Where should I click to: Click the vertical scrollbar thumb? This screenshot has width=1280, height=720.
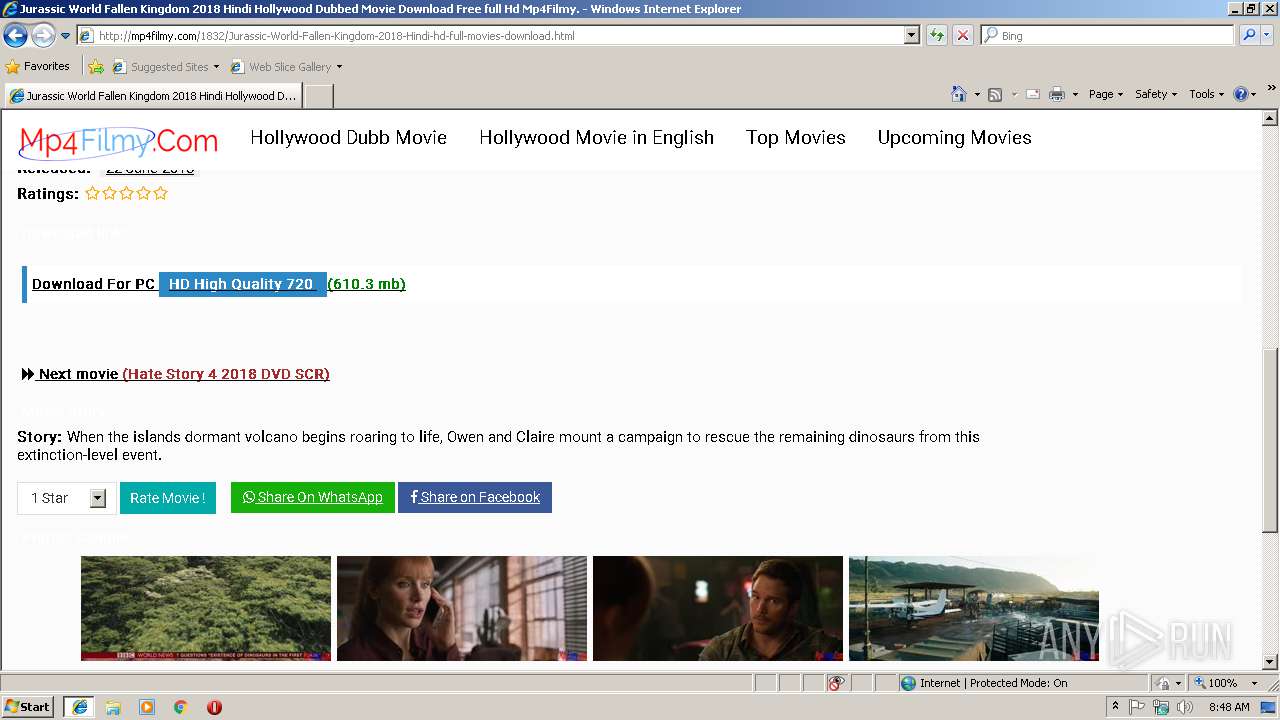(1270, 440)
